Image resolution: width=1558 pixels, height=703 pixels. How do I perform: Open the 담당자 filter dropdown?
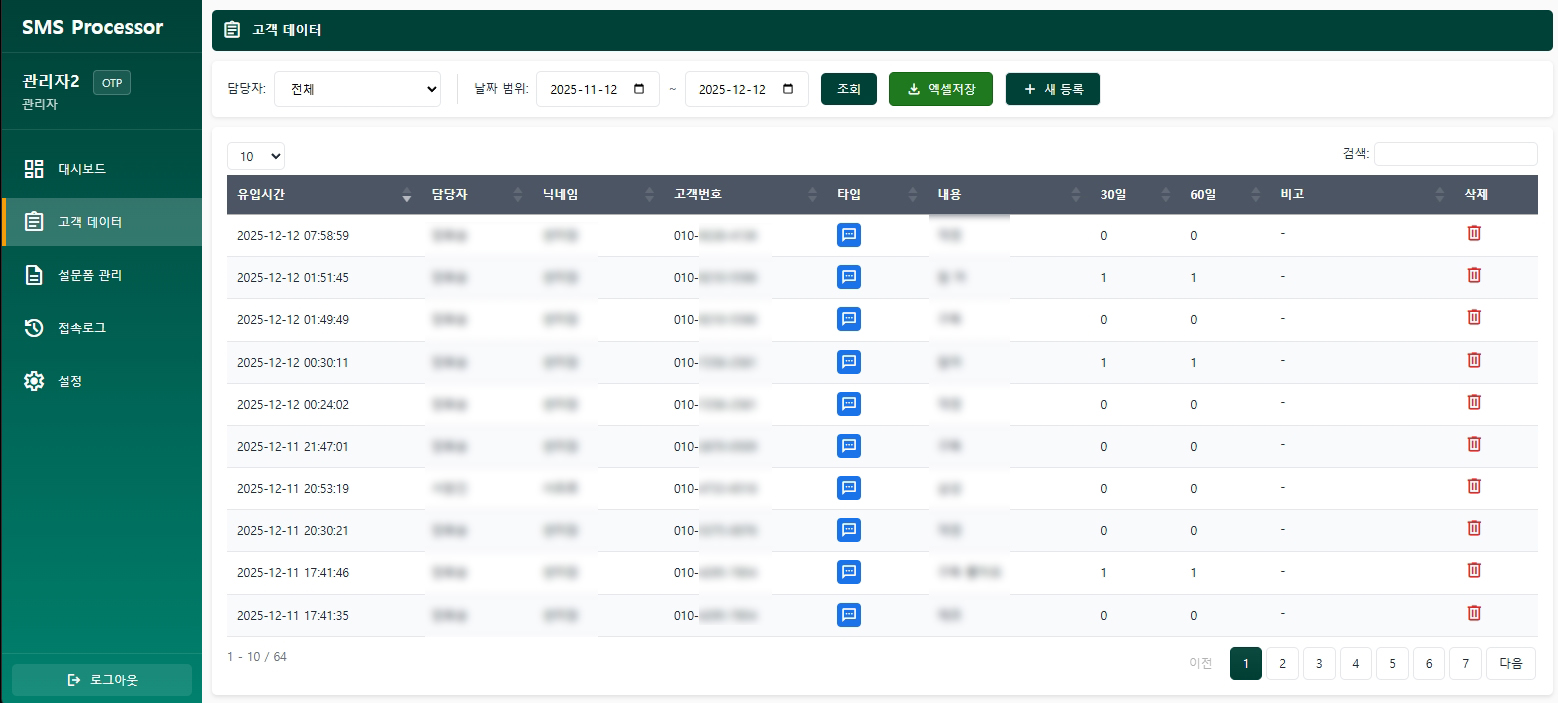355,89
